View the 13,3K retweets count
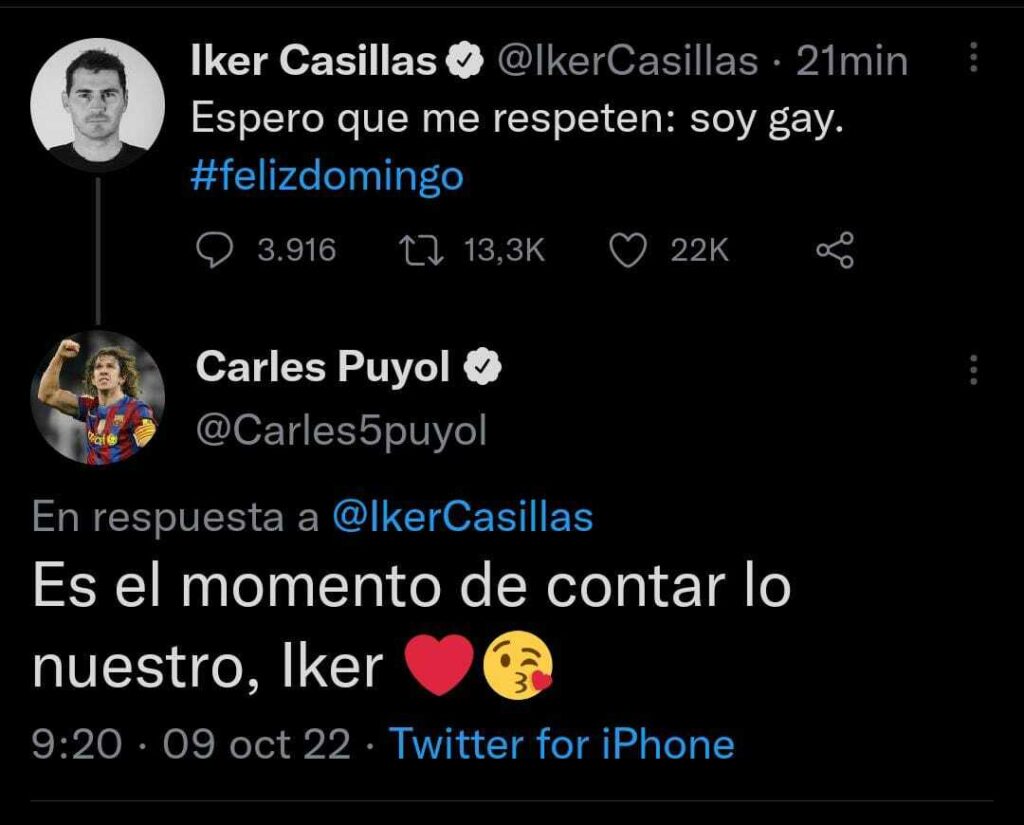1024x825 pixels. (x=505, y=250)
